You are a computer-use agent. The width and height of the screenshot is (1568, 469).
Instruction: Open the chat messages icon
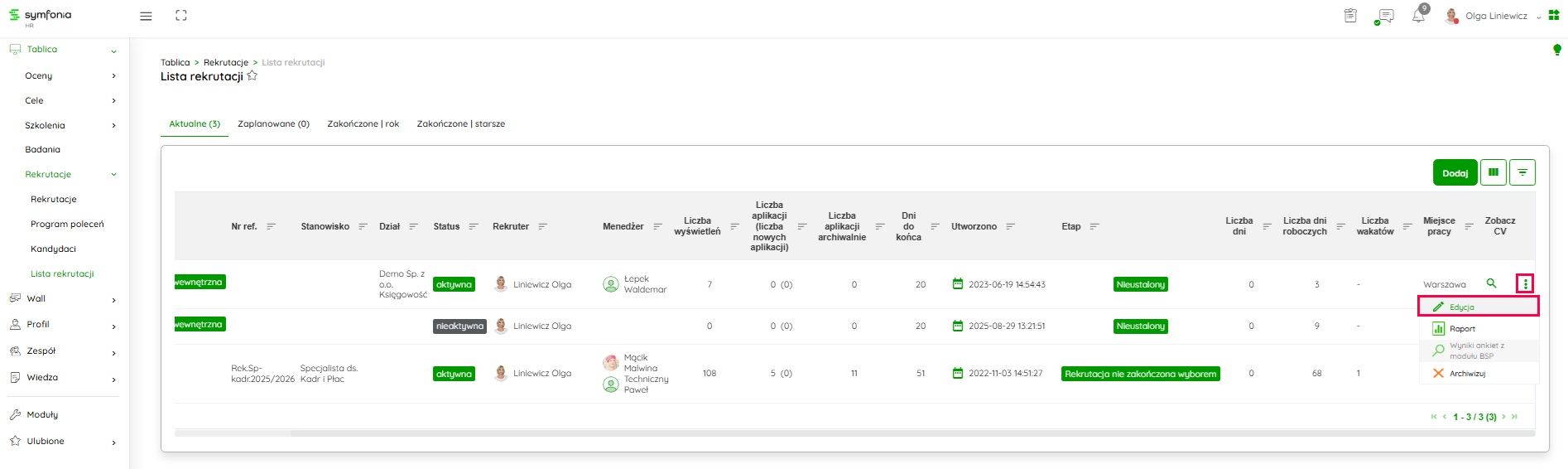(1385, 16)
